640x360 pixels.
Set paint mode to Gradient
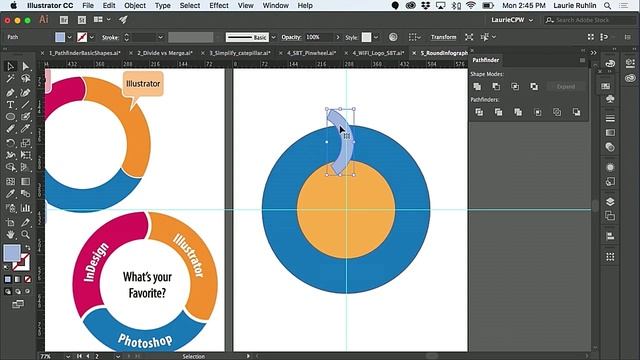click(x=18, y=279)
